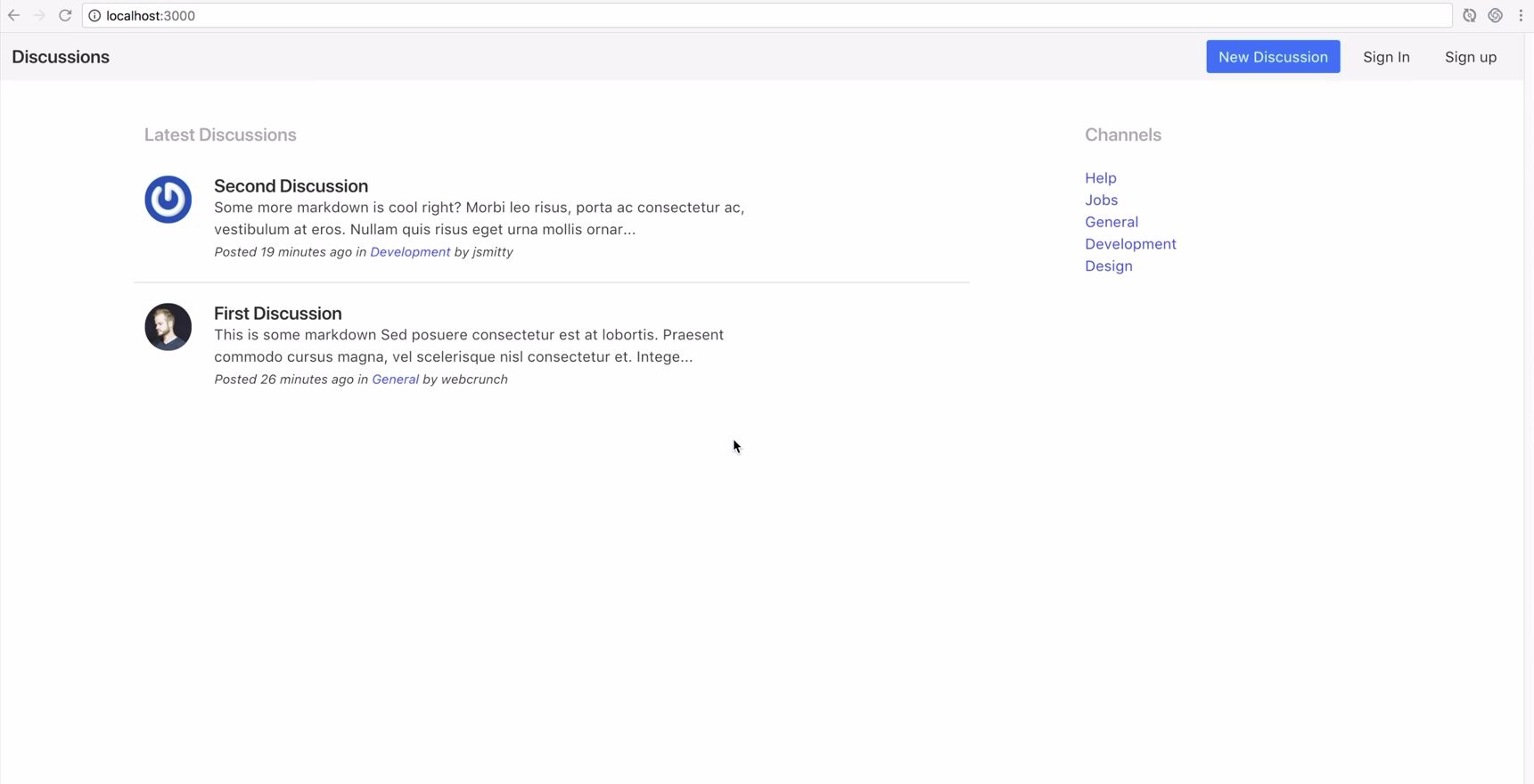Open the Second Discussion post
This screenshot has height=784, width=1534.
[291, 186]
